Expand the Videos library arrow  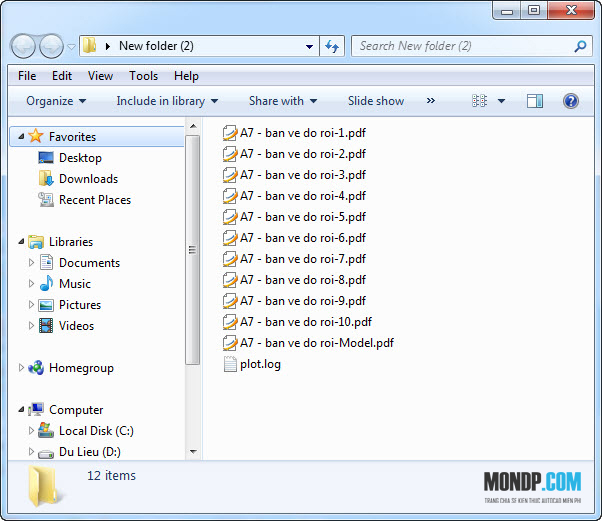click(x=31, y=326)
